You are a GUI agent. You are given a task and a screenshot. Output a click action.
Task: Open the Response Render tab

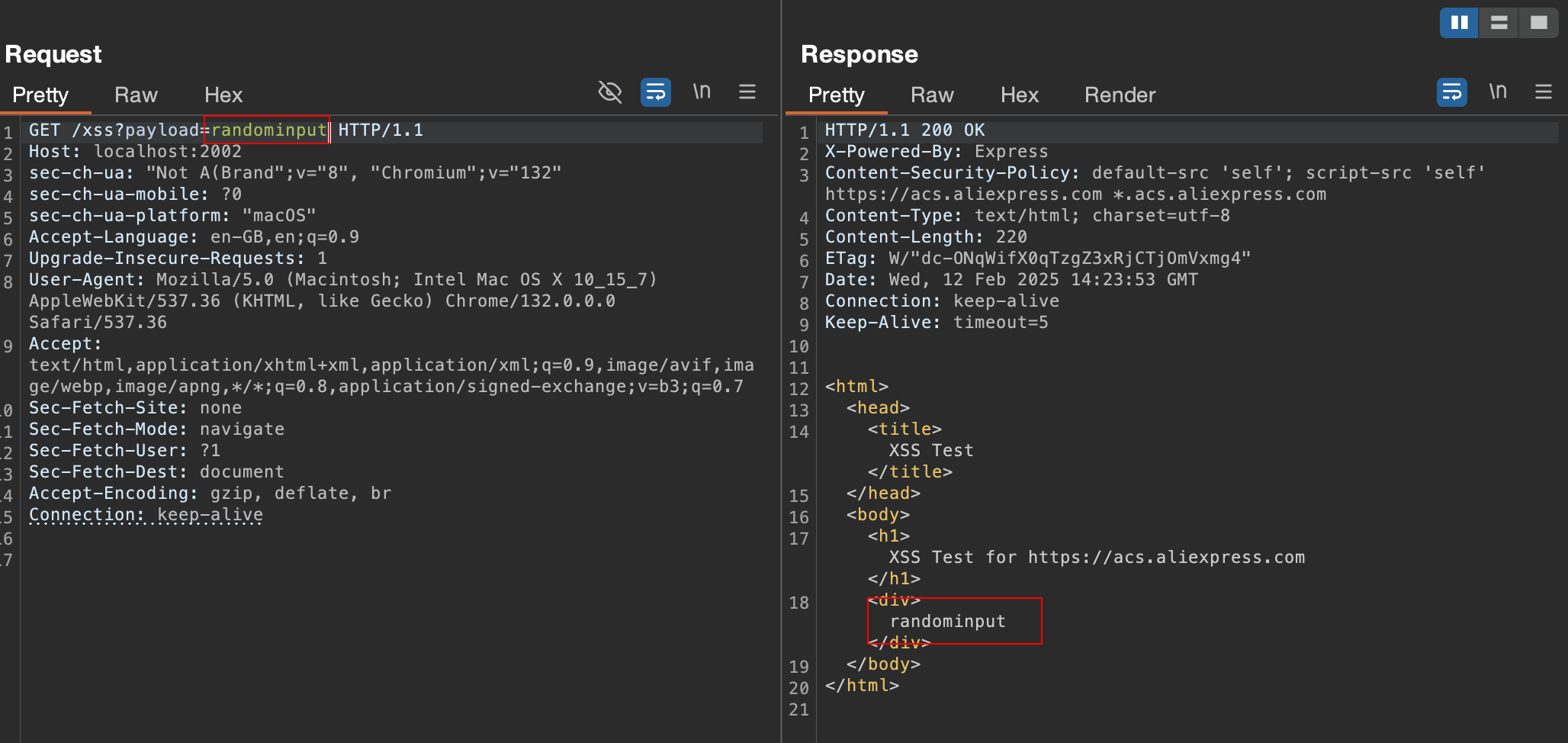coord(1120,95)
